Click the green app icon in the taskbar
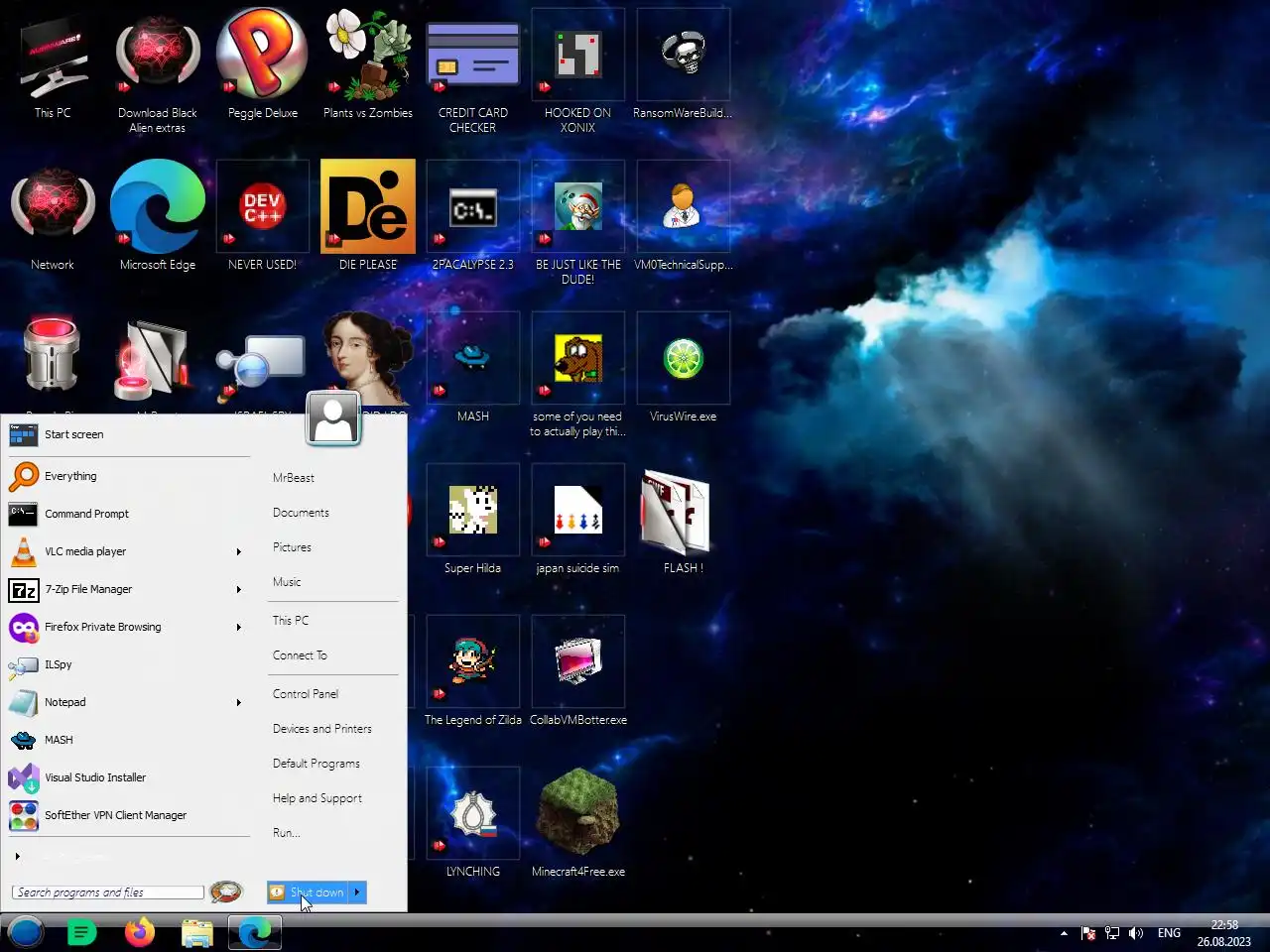The height and width of the screenshot is (952, 1270). coord(82,932)
